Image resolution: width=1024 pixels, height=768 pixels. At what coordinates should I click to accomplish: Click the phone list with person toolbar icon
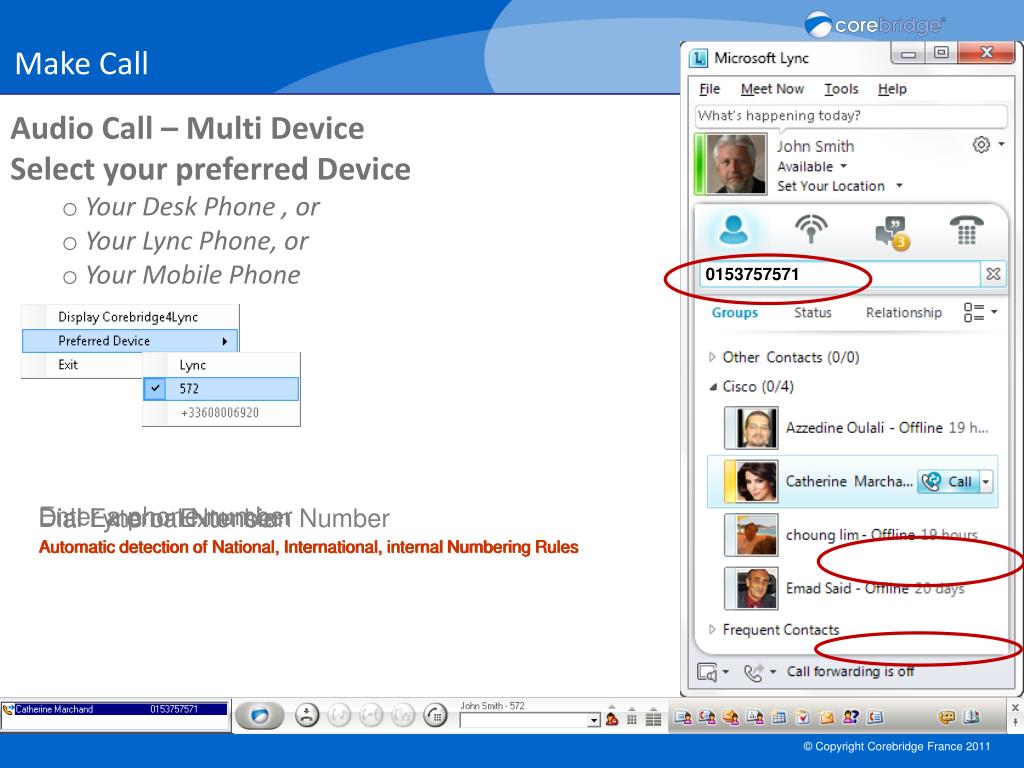(x=707, y=717)
